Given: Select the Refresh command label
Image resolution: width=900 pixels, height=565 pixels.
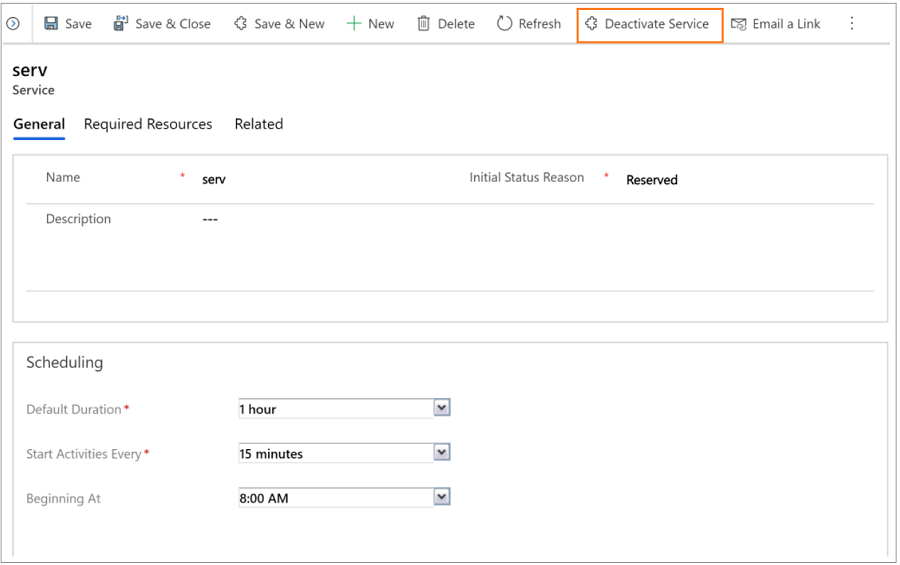Looking at the screenshot, I should point(540,24).
